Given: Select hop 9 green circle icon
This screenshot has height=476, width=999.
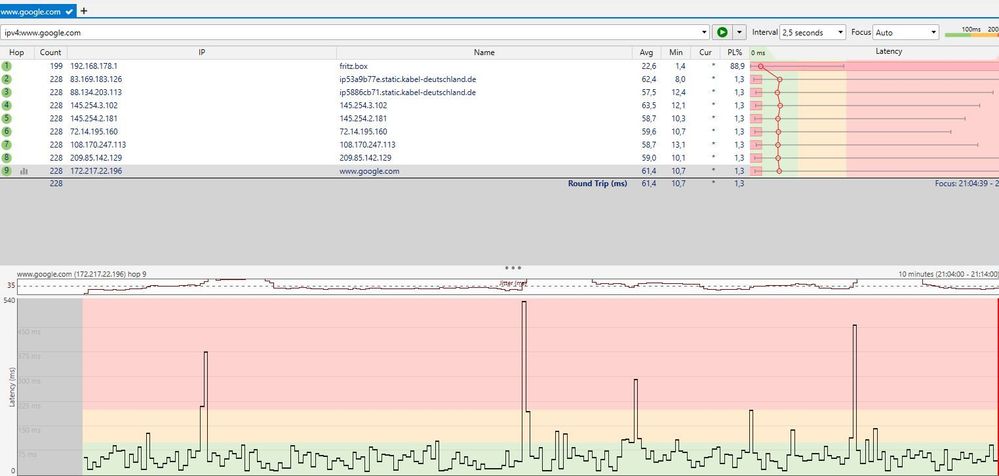Looking at the screenshot, I should pyautogui.click(x=6, y=171).
